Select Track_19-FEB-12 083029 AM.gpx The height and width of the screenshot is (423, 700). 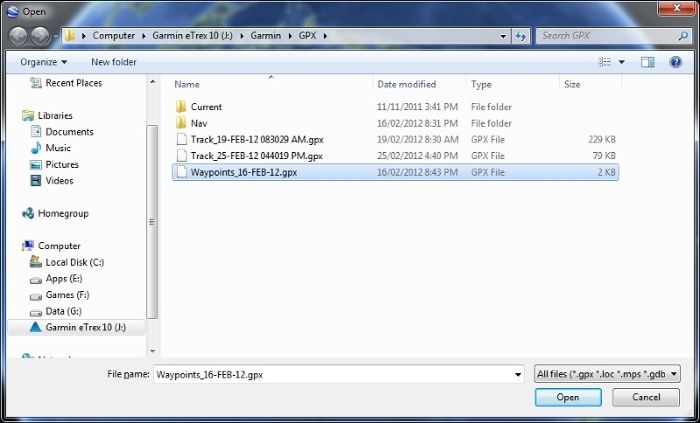pos(257,140)
